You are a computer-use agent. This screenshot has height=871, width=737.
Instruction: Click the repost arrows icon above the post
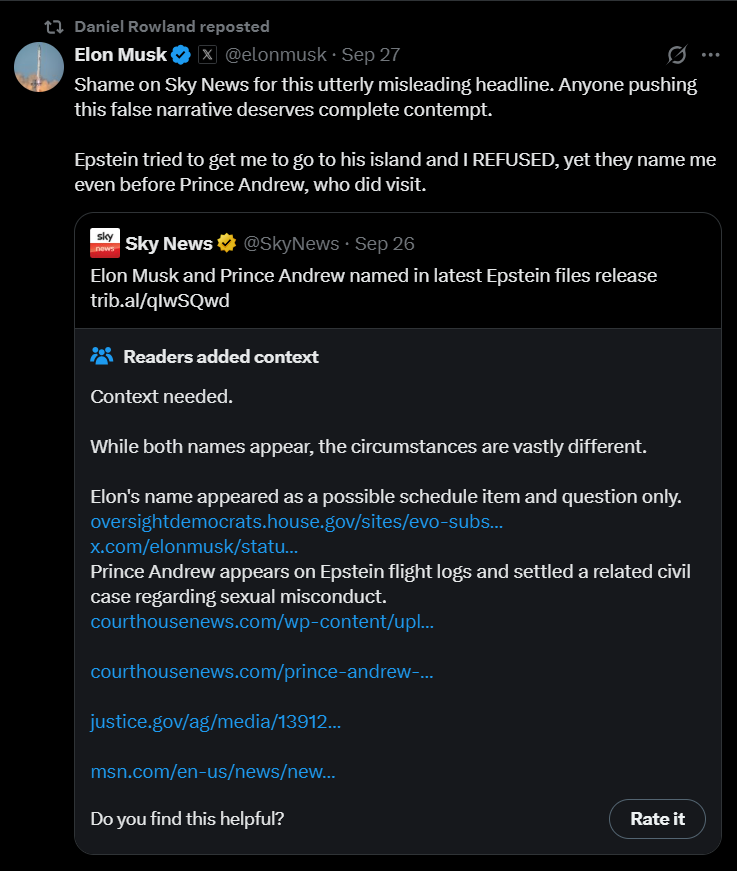[54, 26]
